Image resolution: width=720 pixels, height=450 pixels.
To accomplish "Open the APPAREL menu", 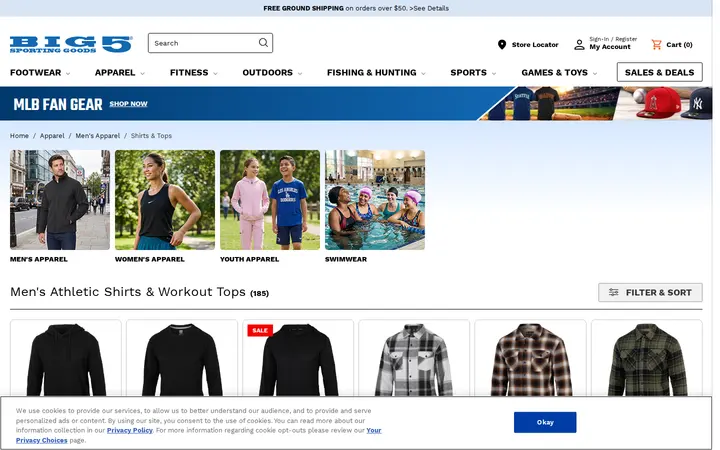I will pos(115,73).
